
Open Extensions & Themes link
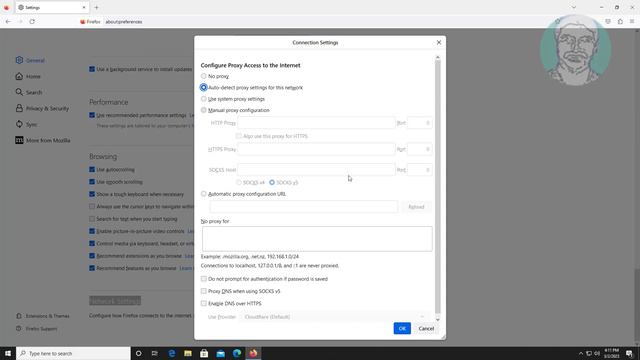pyautogui.click(x=43, y=316)
